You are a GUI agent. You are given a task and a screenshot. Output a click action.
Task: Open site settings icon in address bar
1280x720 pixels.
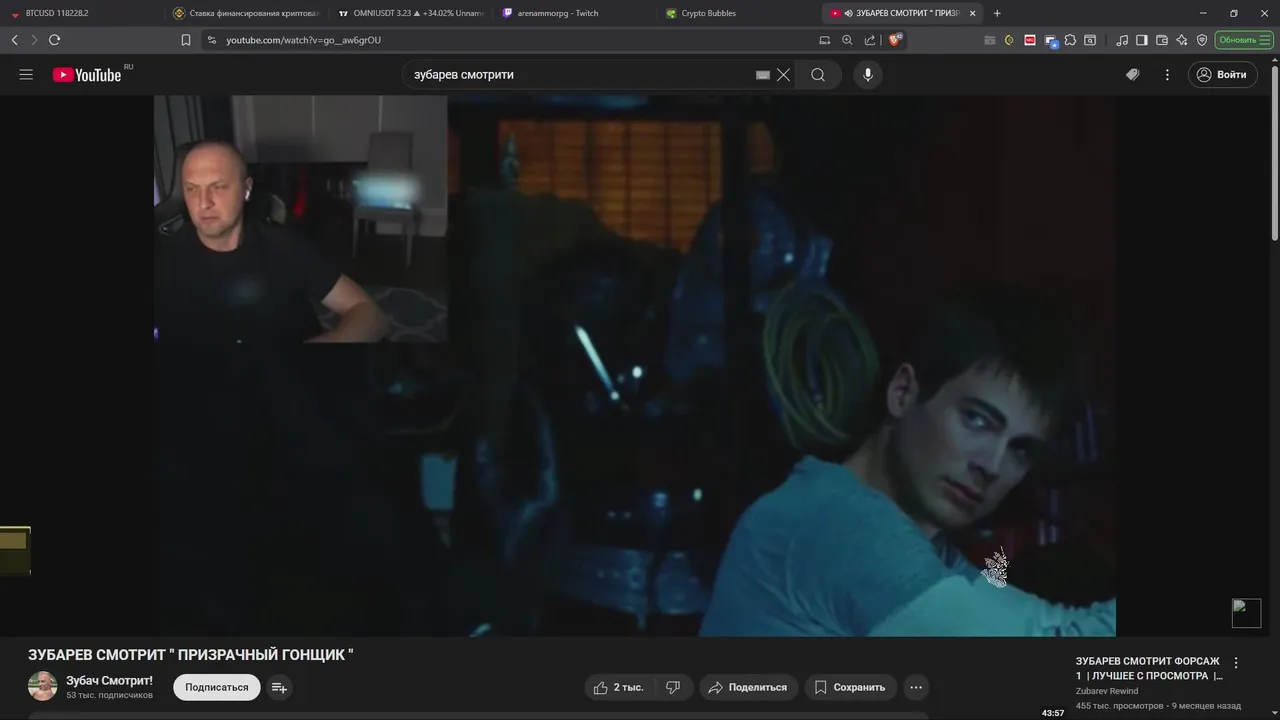pos(211,40)
